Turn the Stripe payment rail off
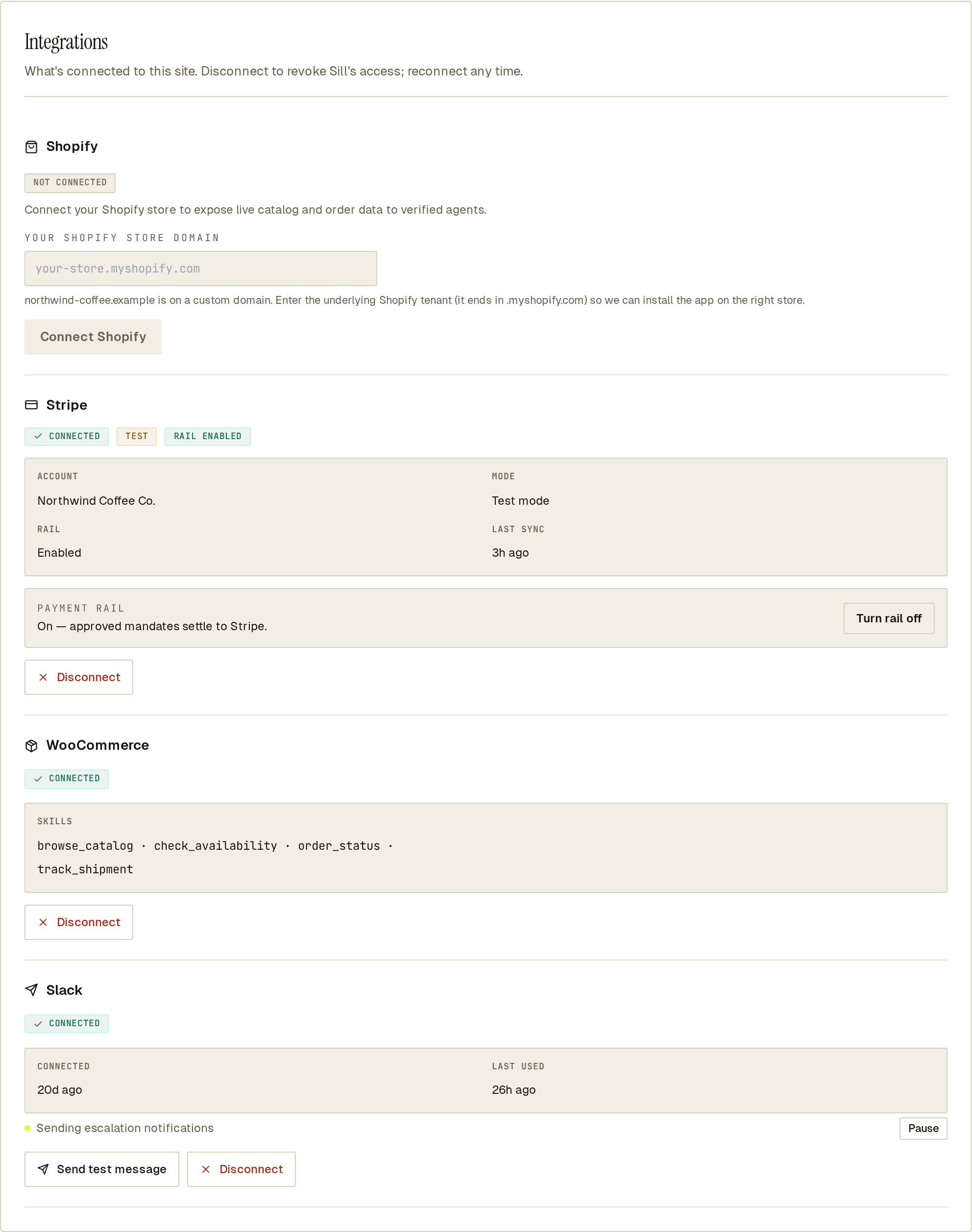Image resolution: width=972 pixels, height=1232 pixels. click(x=888, y=618)
